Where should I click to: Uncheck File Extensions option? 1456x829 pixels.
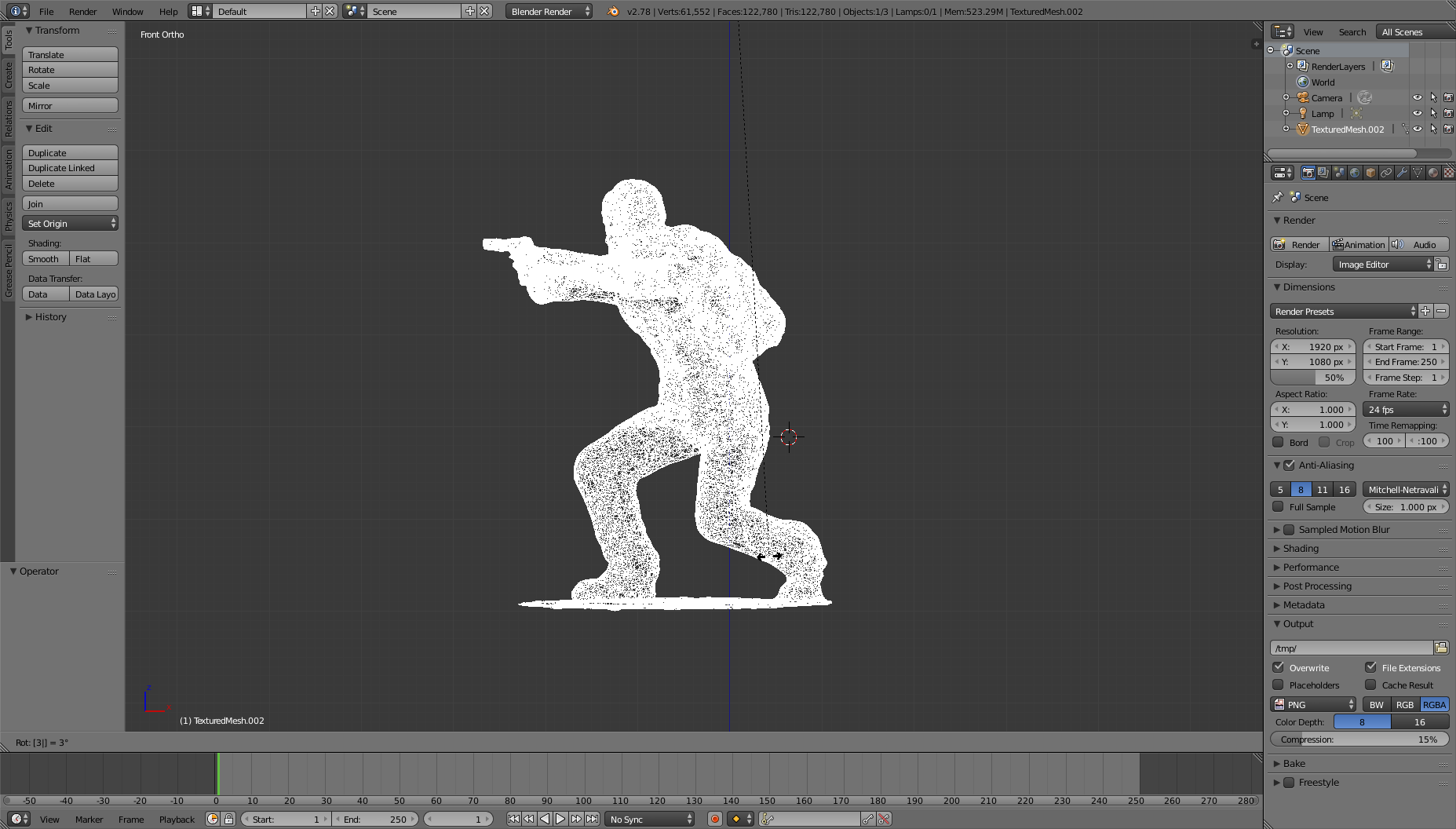coord(1370,667)
